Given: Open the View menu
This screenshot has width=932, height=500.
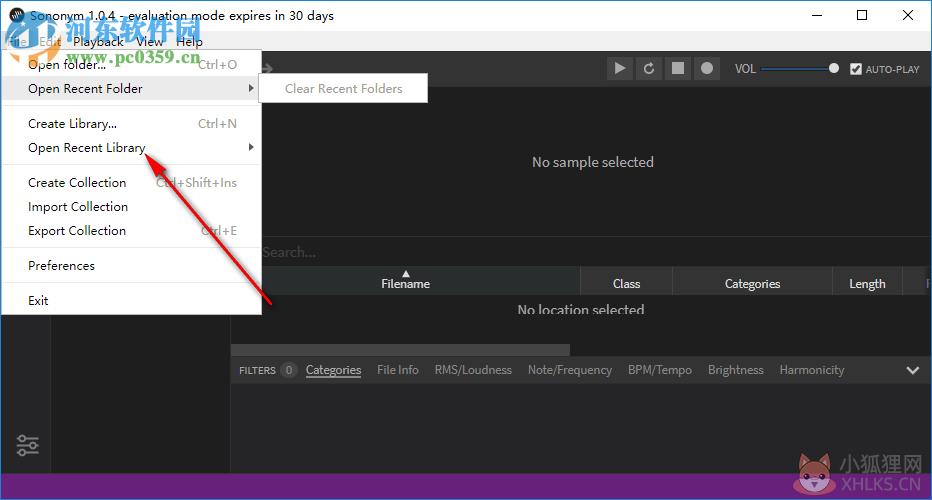Looking at the screenshot, I should pos(149,42).
